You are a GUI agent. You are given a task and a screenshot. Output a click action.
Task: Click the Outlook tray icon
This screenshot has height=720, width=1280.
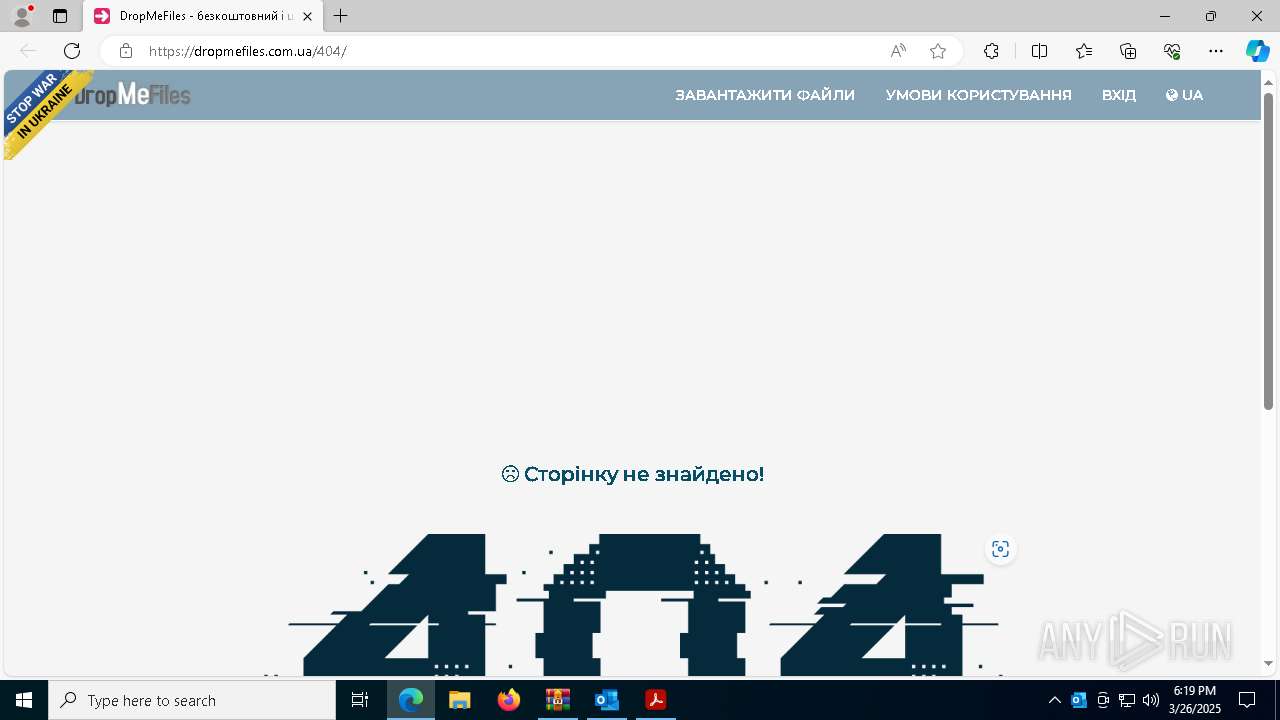click(x=1079, y=700)
